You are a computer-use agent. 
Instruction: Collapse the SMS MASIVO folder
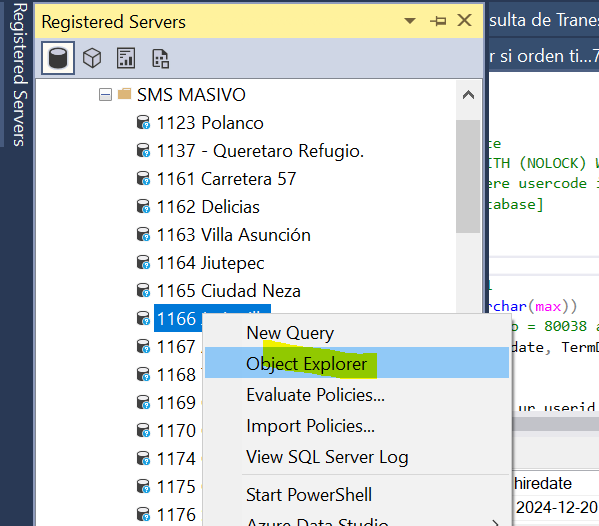105,94
